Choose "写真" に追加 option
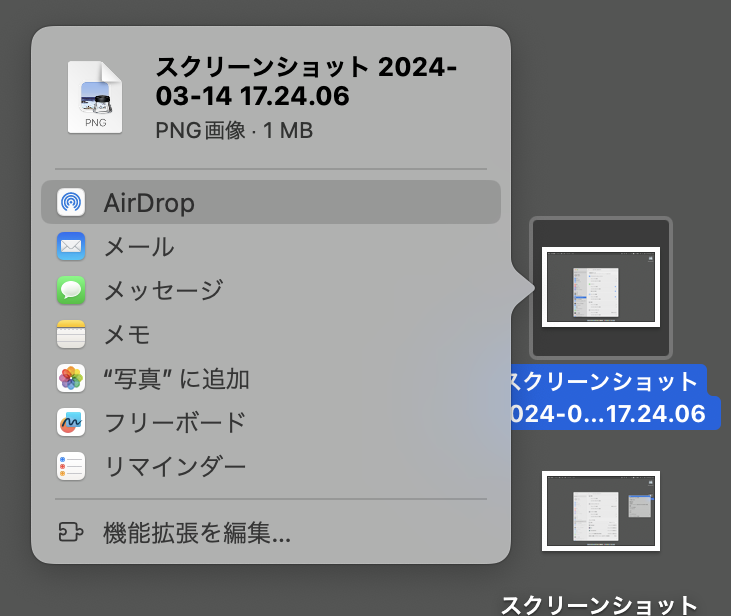The image size is (731, 616). [x=271, y=378]
